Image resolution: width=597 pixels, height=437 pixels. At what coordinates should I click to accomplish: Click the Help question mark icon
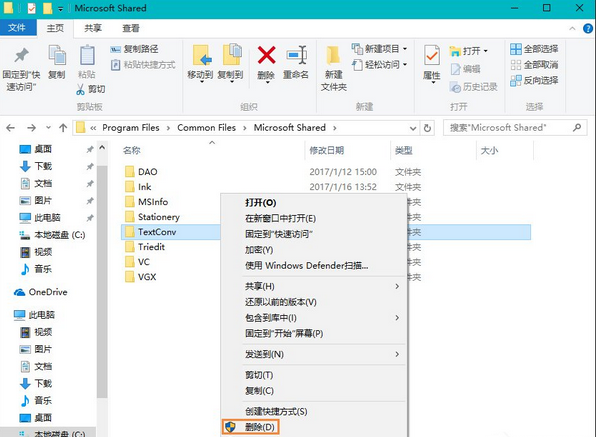587,28
